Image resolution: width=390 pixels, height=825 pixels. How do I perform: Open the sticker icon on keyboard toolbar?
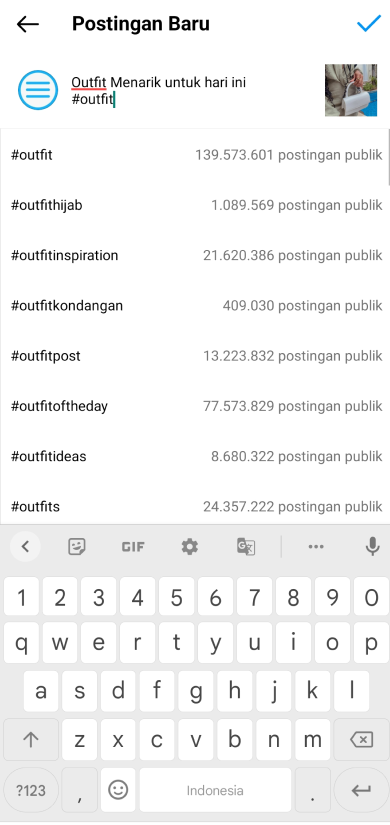77,547
